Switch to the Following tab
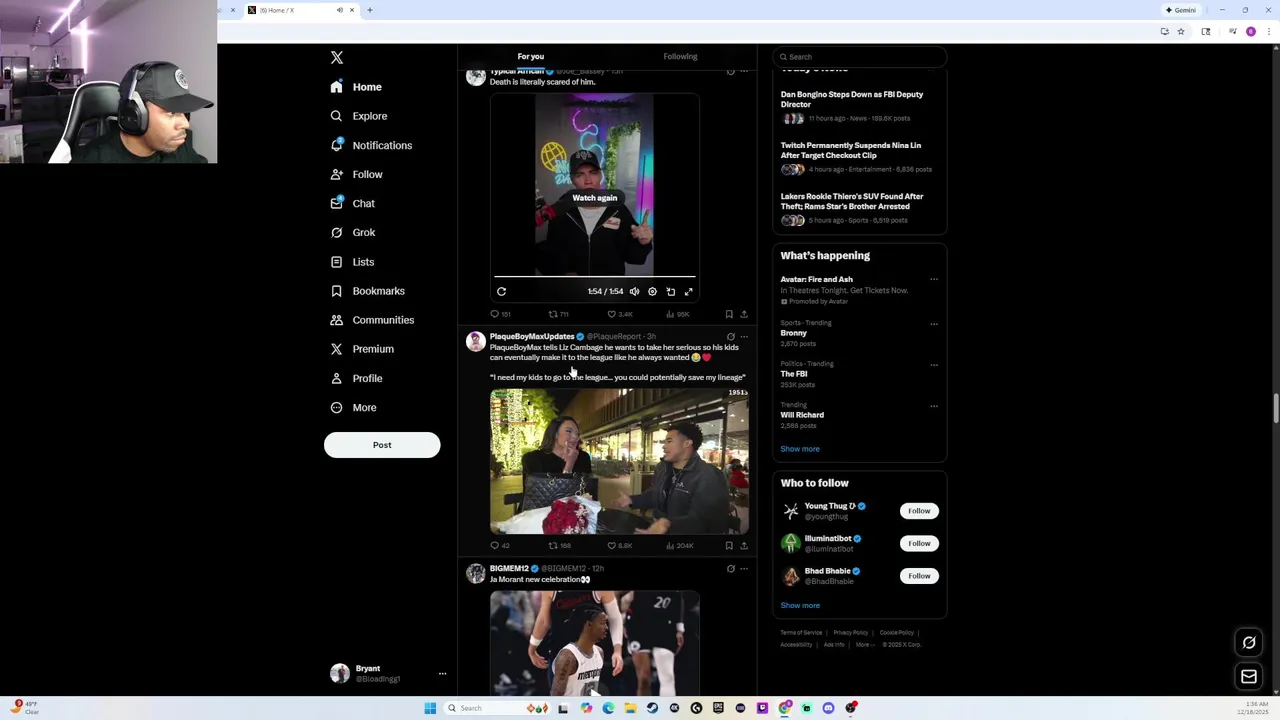This screenshot has height=720, width=1280. [680, 56]
